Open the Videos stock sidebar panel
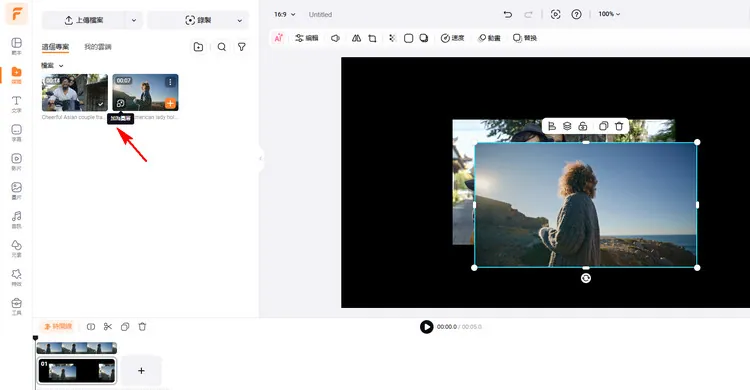The image size is (750, 390). coord(16,162)
